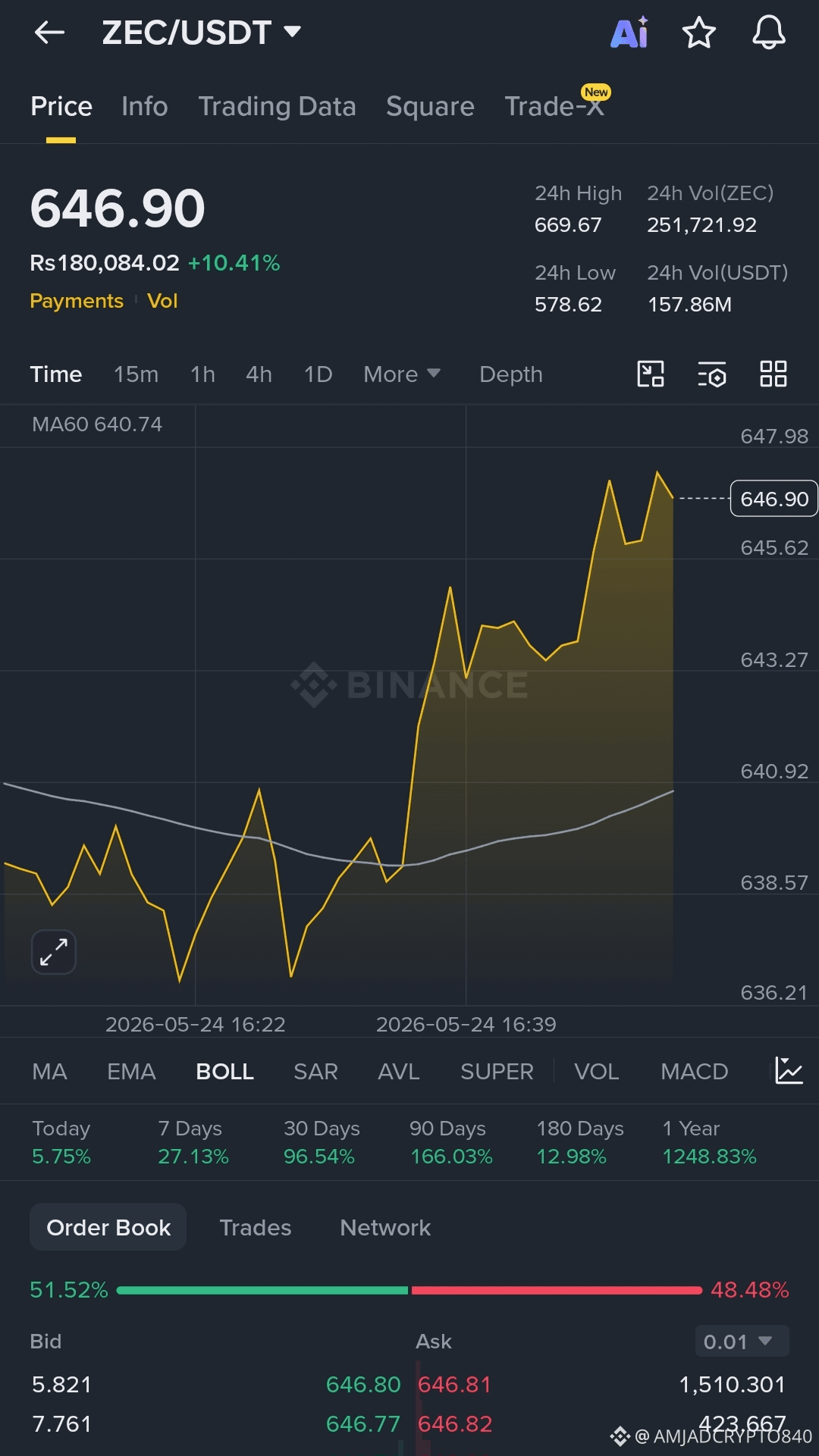This screenshot has height=1456, width=819.
Task: Toggle the MA indicator
Action: click(50, 1072)
